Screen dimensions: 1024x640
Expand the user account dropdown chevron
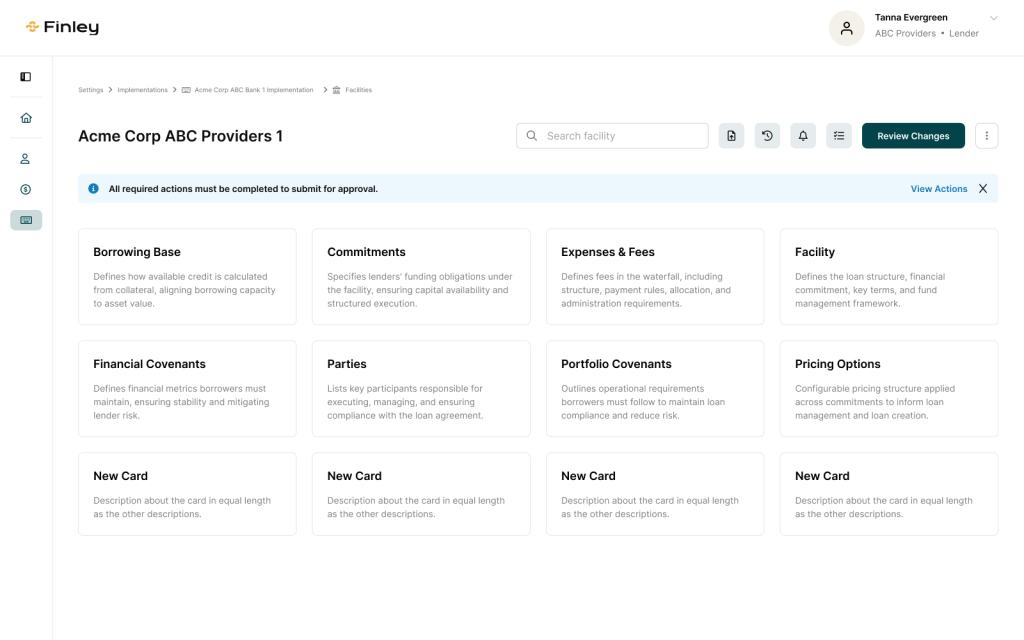(x=993, y=18)
